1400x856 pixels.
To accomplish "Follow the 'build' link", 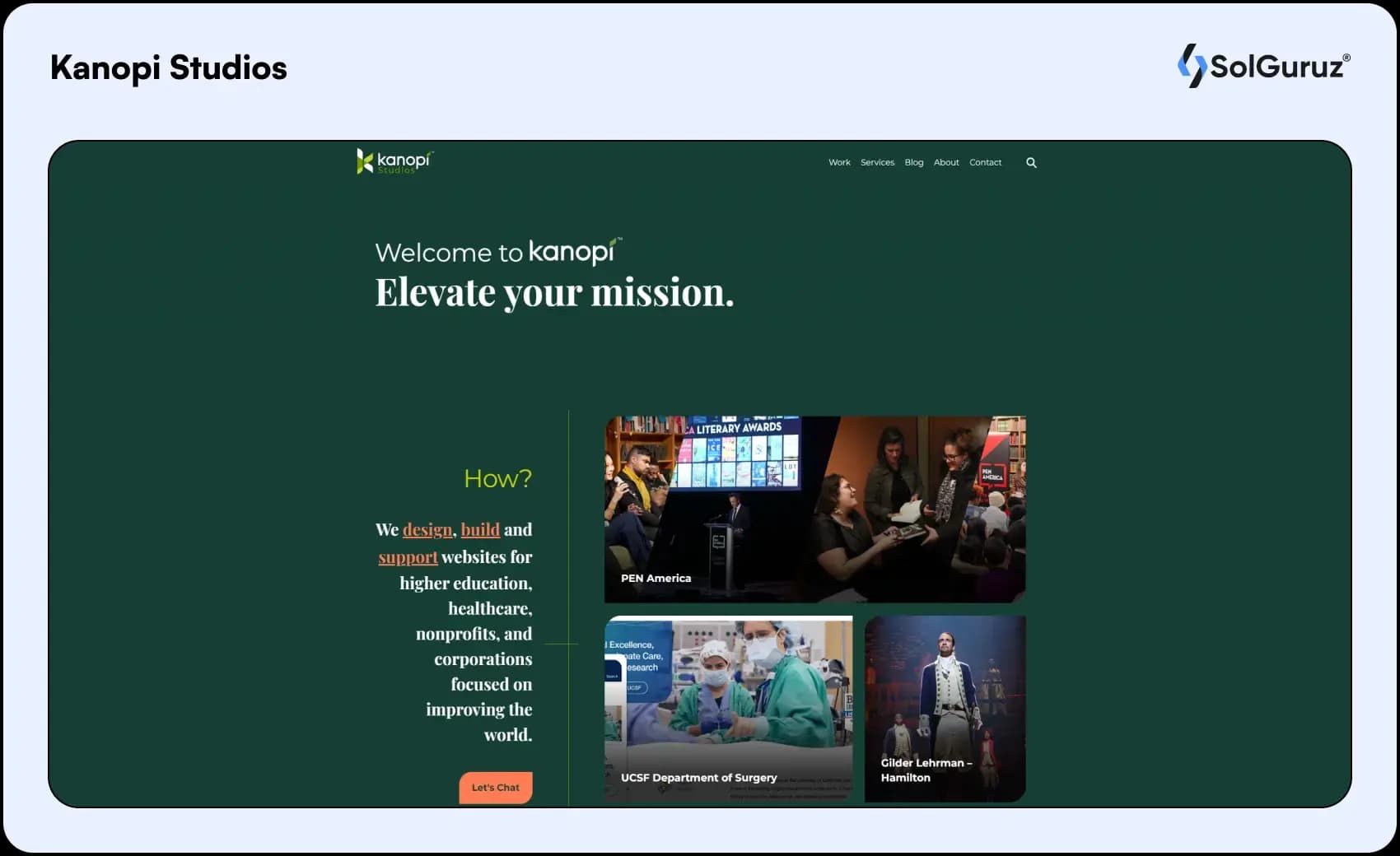I will pos(480,529).
